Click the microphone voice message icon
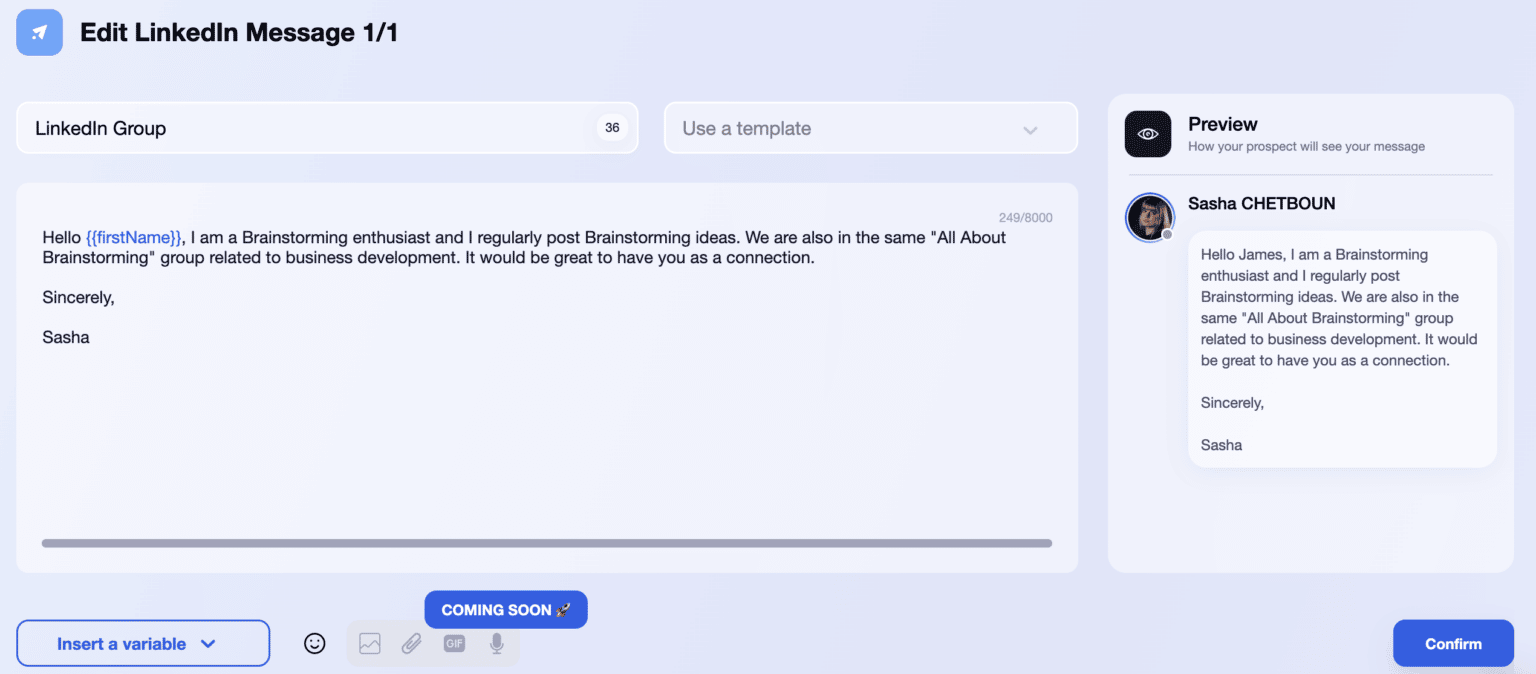The height and width of the screenshot is (674, 1536). tap(497, 644)
